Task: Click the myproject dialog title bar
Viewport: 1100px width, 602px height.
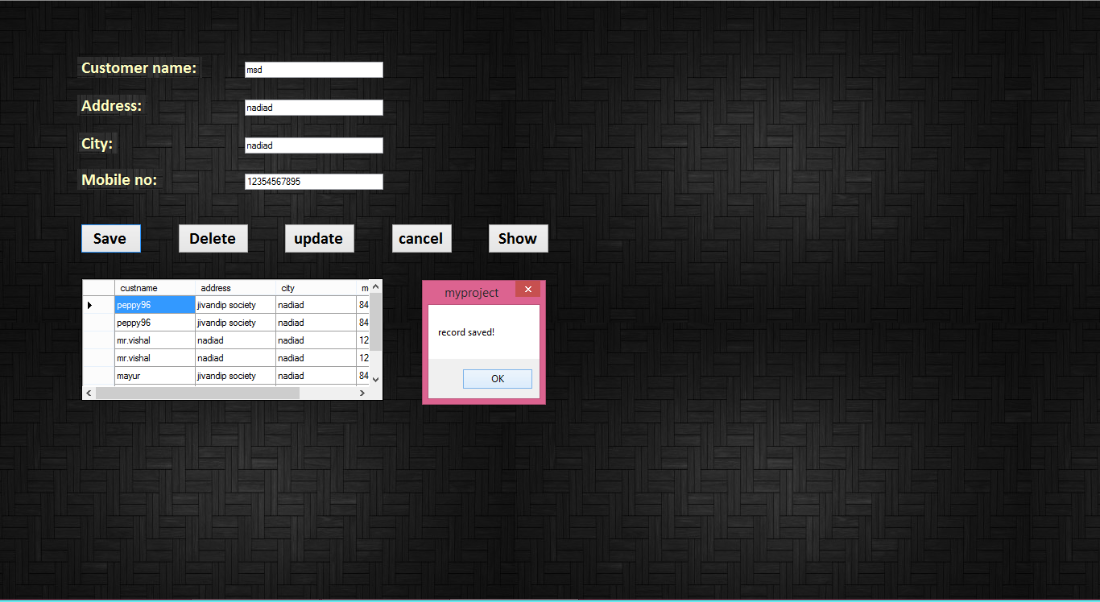Action: (471, 293)
